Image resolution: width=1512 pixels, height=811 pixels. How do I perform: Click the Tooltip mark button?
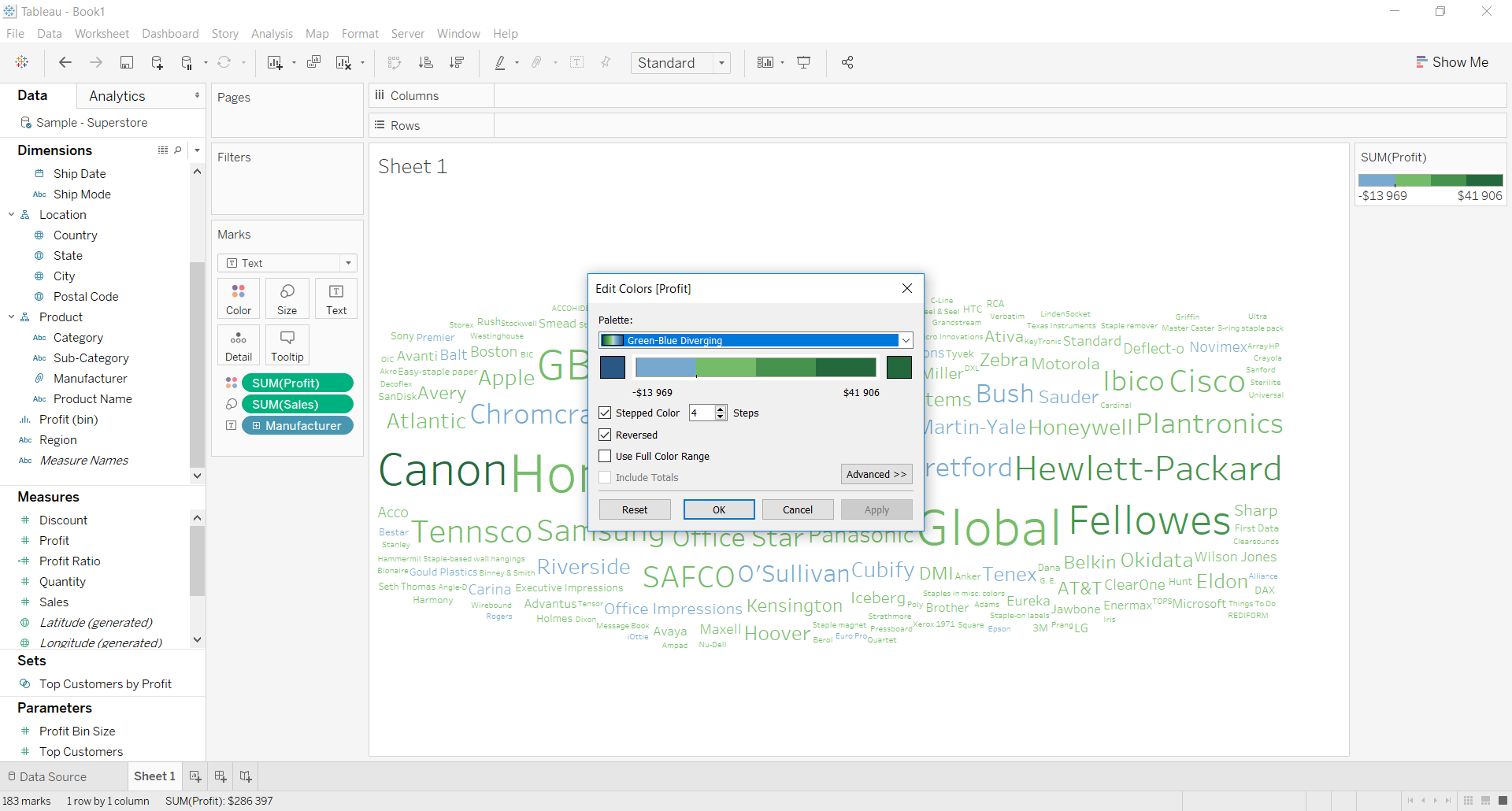(287, 346)
